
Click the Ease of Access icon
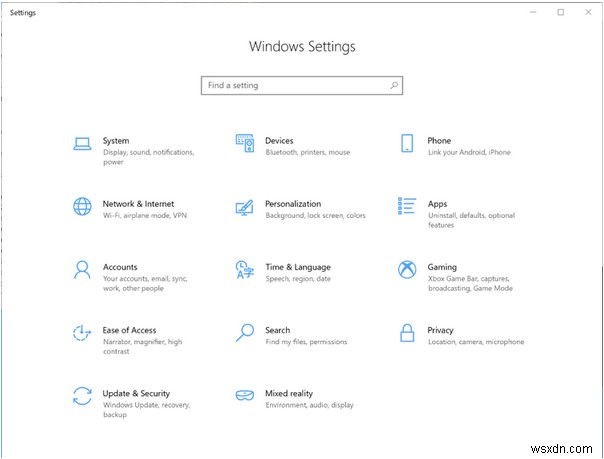tap(82, 333)
